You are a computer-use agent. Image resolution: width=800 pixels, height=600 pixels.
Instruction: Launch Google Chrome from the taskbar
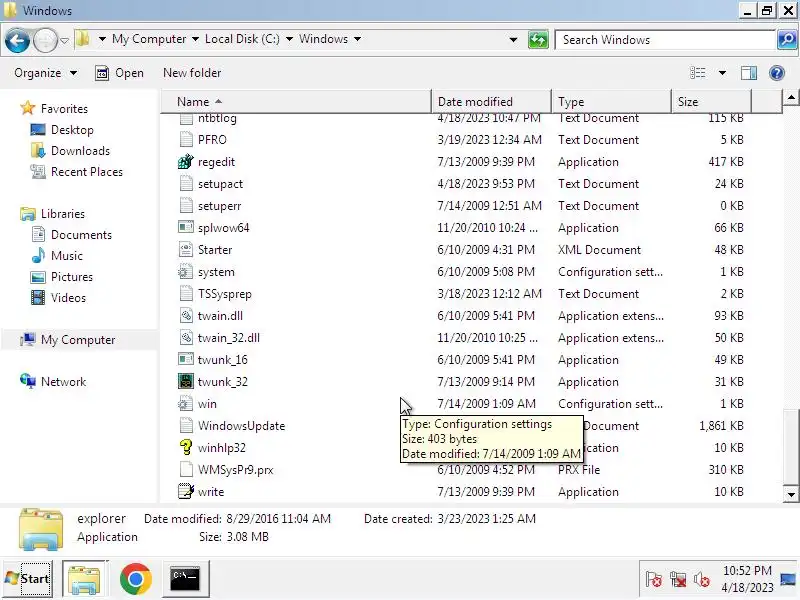click(135, 579)
